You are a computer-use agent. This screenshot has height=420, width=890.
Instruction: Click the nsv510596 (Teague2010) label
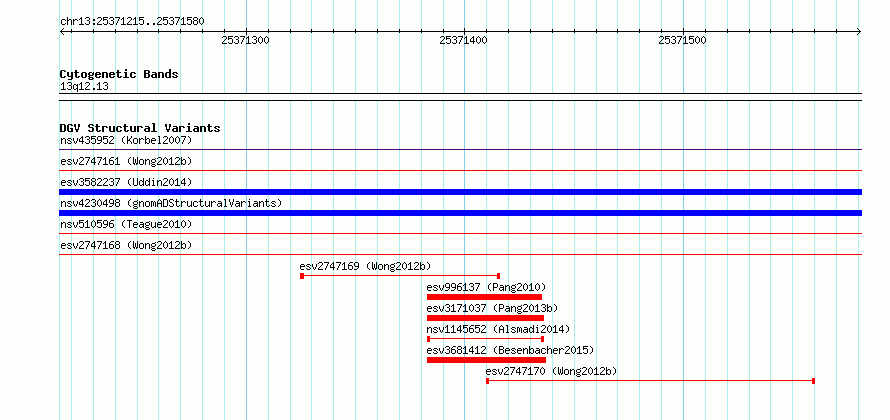126,224
